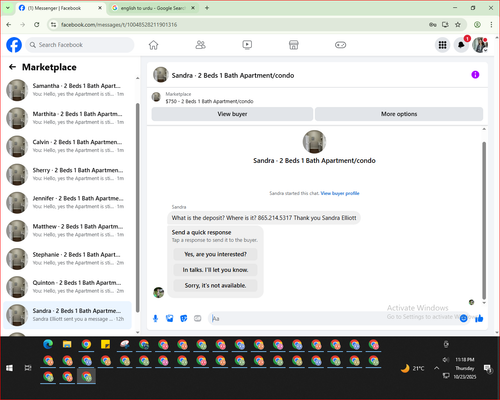500x400 pixels.
Task: Open Stephanie's apartment conversation
Action: [67, 259]
